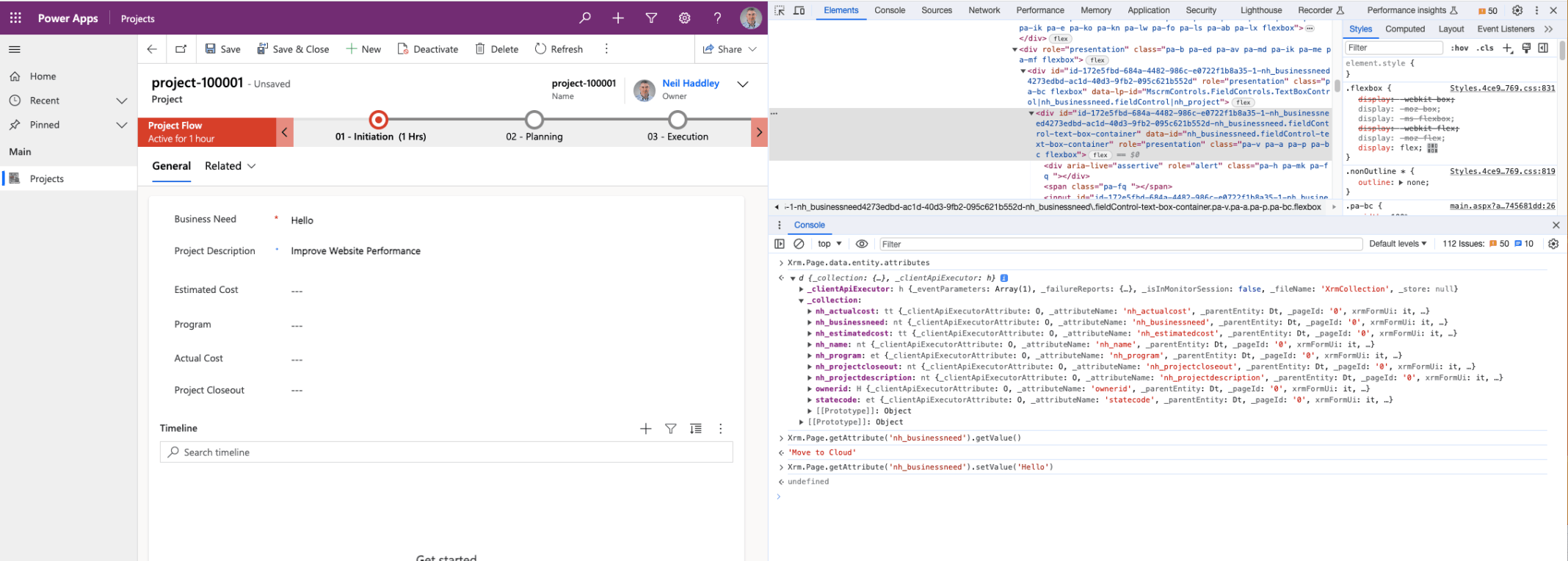
Task: Refresh the project record
Action: tap(559, 49)
